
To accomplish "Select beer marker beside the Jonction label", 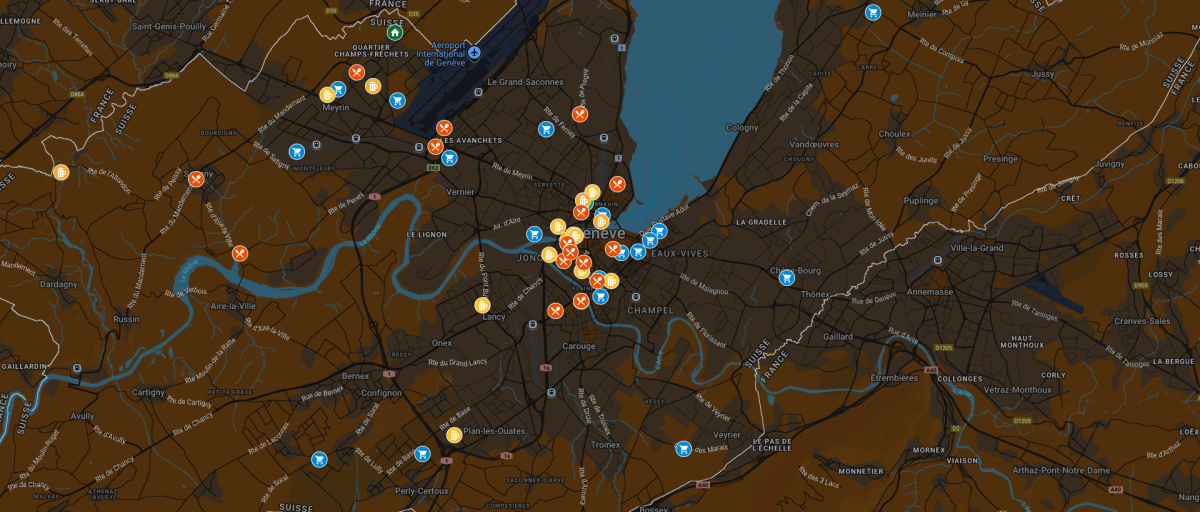I will (x=549, y=255).
